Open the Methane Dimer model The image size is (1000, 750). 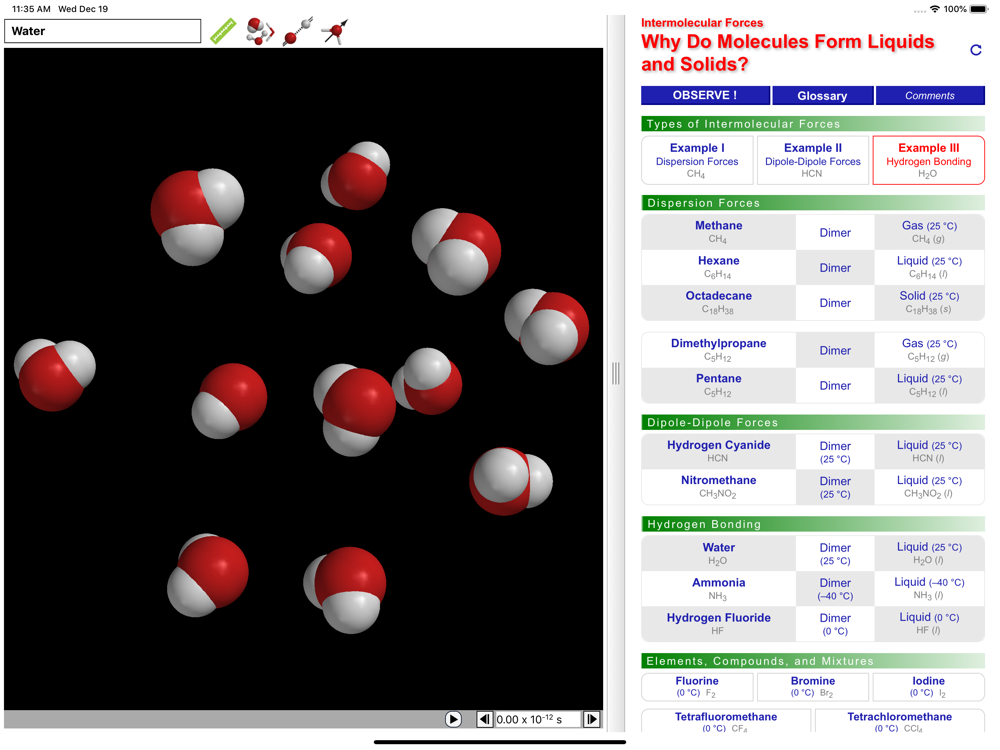click(x=835, y=233)
